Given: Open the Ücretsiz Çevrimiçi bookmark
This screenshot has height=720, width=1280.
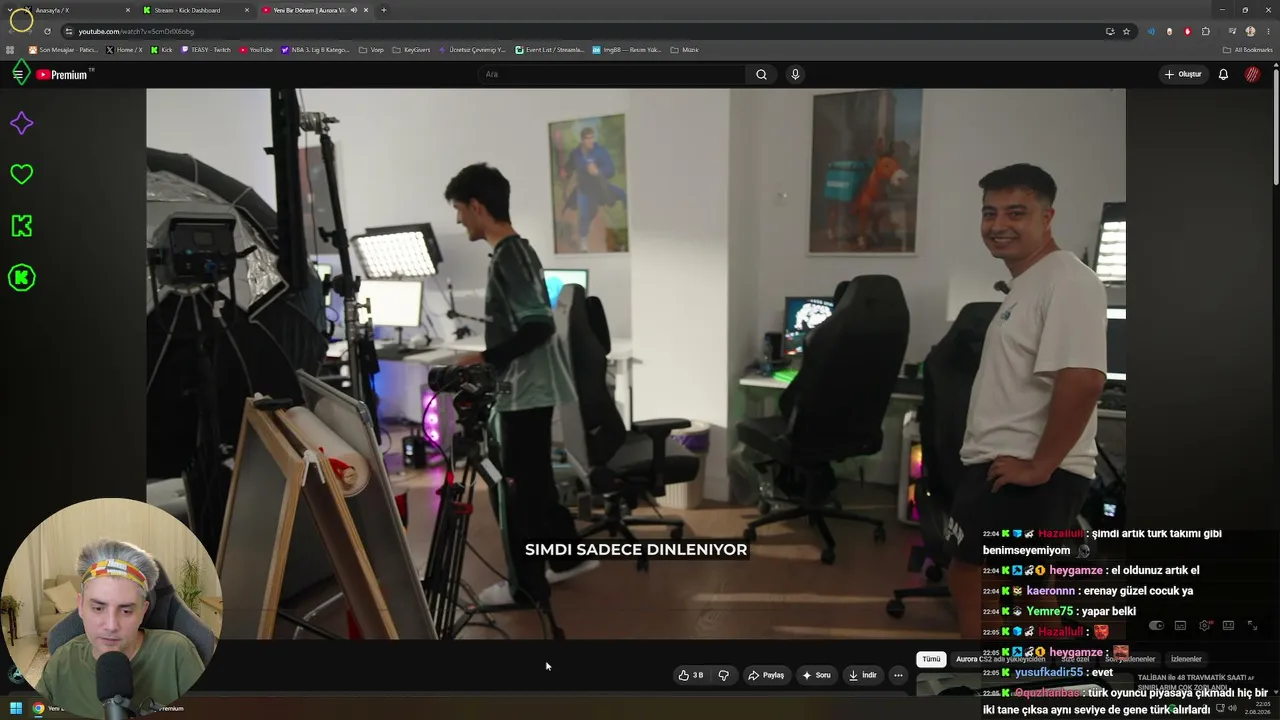Looking at the screenshot, I should (473, 50).
